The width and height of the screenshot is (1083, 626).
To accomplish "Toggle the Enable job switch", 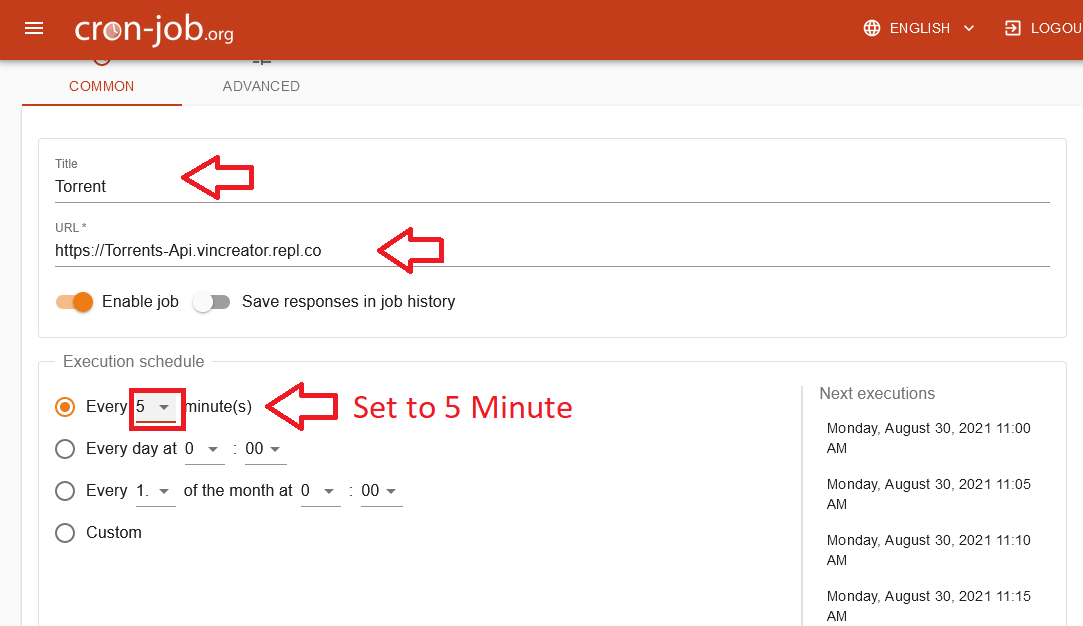I will point(75,302).
